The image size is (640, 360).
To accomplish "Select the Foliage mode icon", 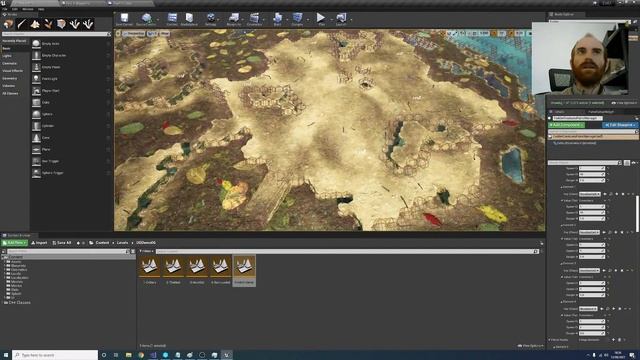I will [48, 24].
